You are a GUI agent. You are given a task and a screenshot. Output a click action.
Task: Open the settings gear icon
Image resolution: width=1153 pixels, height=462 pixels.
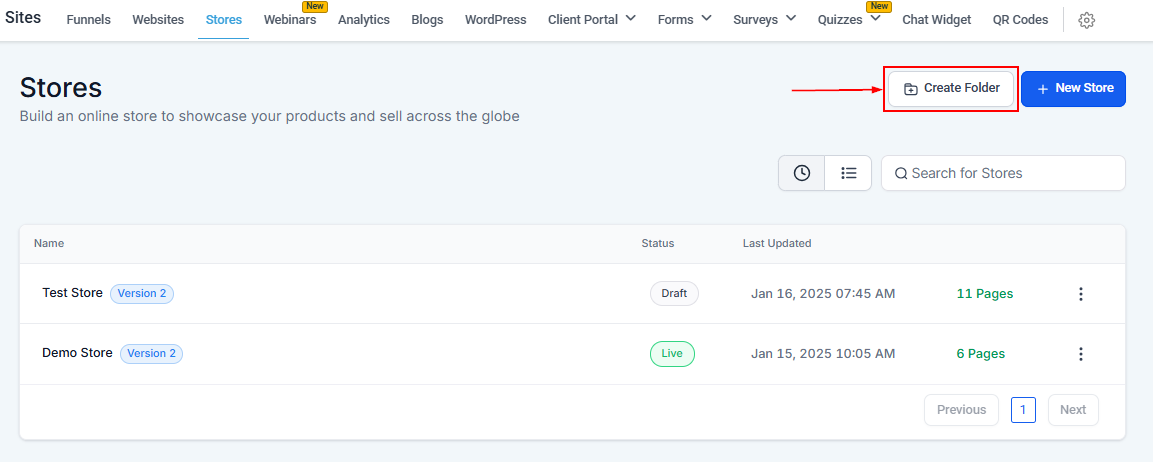(1087, 20)
